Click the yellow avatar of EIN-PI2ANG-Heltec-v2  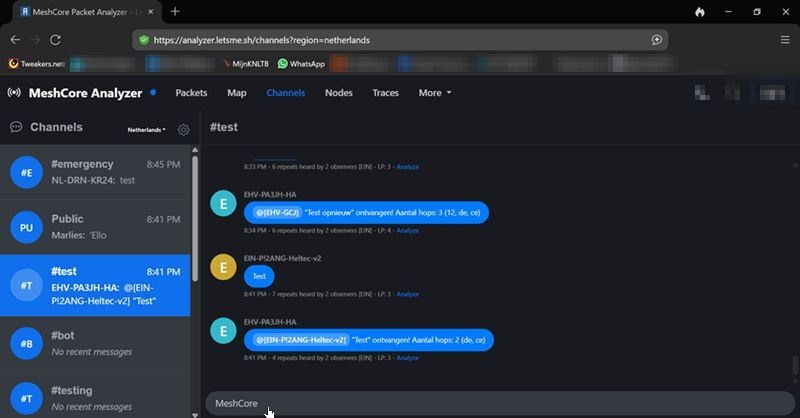[x=223, y=267]
